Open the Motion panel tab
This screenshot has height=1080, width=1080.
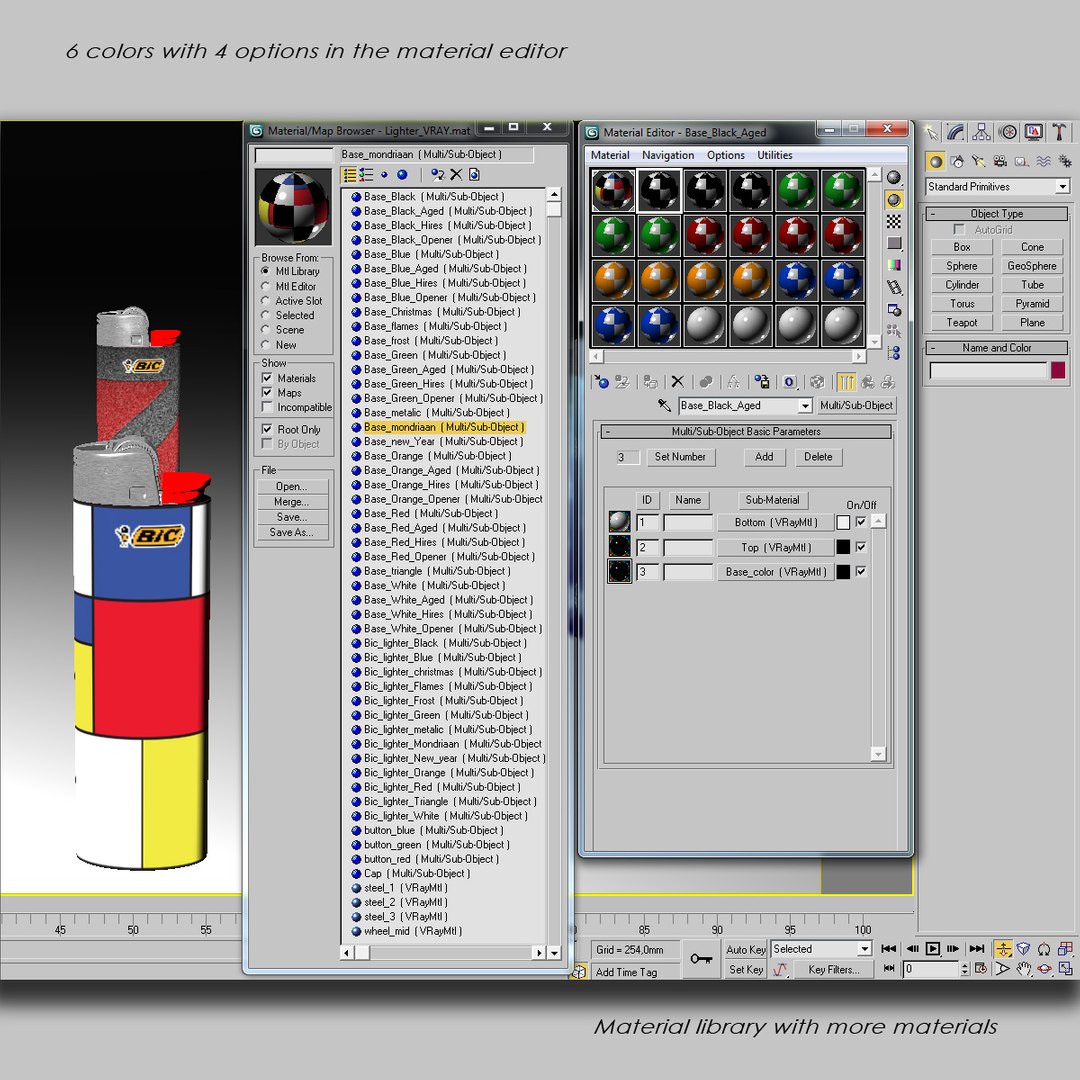click(1008, 132)
